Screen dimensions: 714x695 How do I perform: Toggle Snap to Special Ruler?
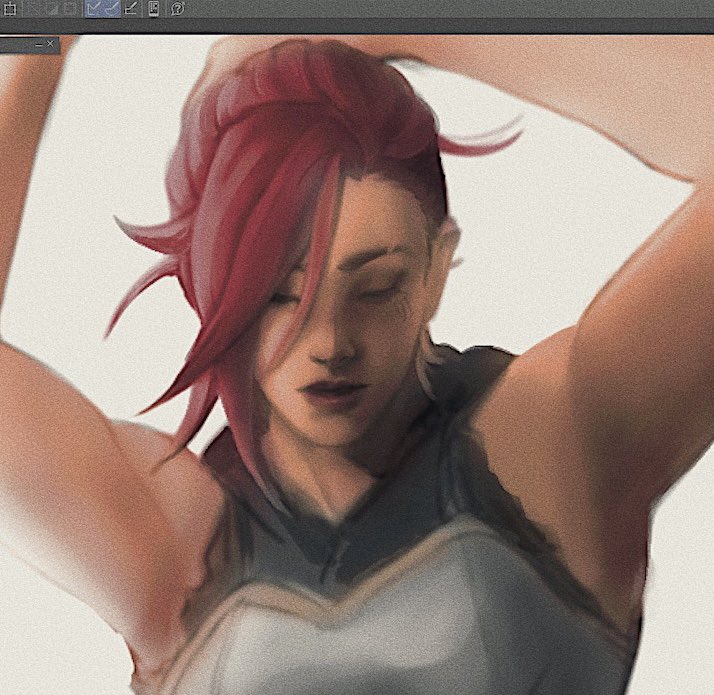(112, 9)
